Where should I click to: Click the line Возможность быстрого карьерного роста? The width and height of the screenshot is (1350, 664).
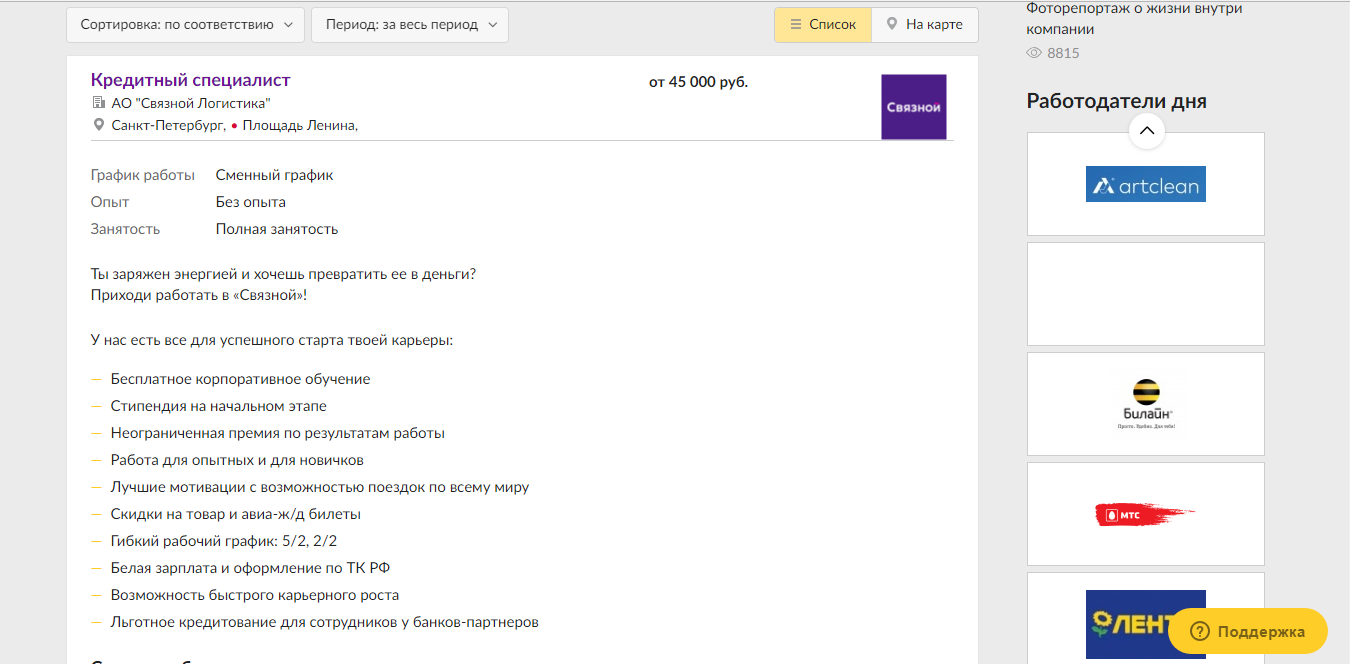(x=255, y=595)
